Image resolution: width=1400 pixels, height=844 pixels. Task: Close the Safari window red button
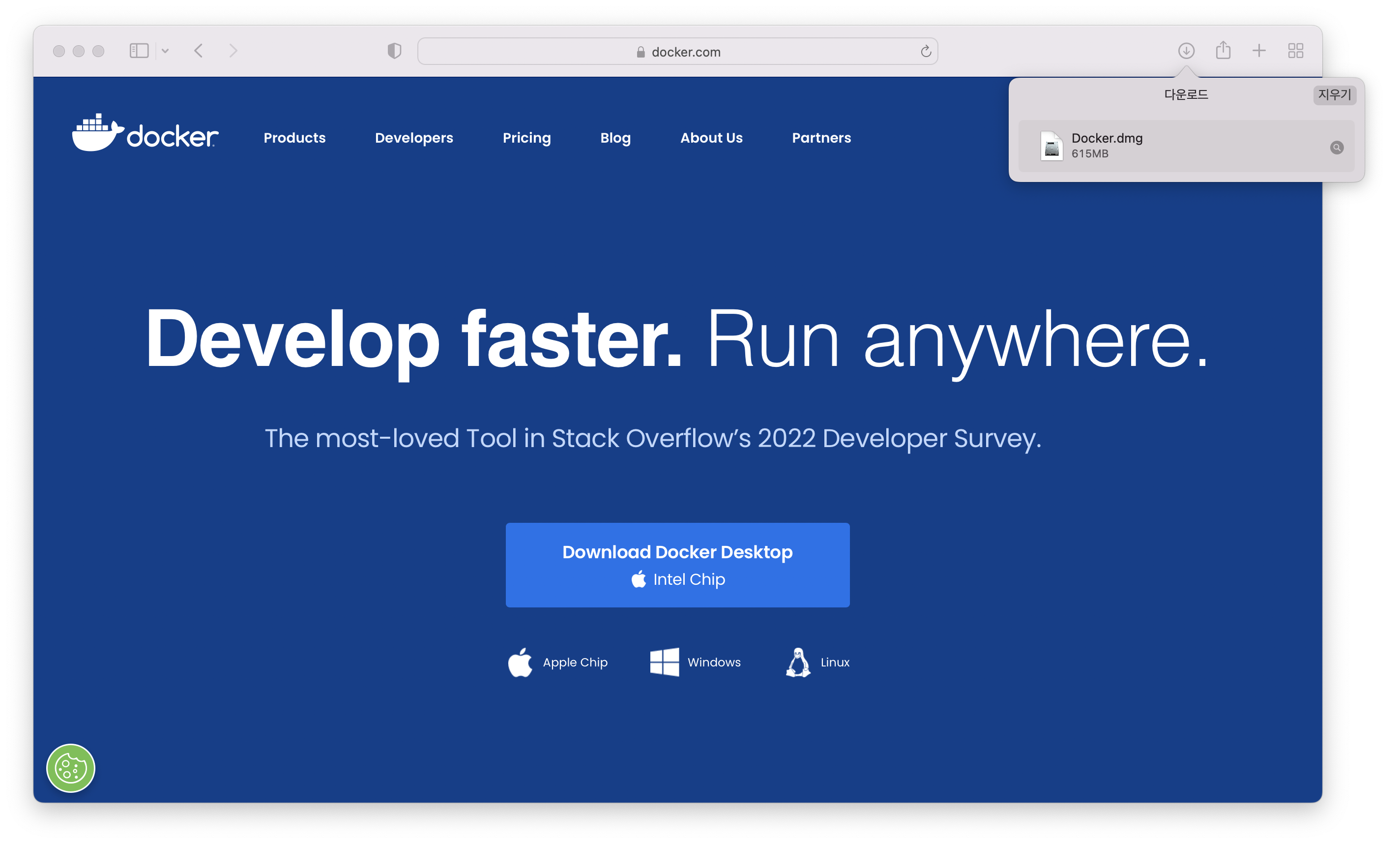coord(58,51)
